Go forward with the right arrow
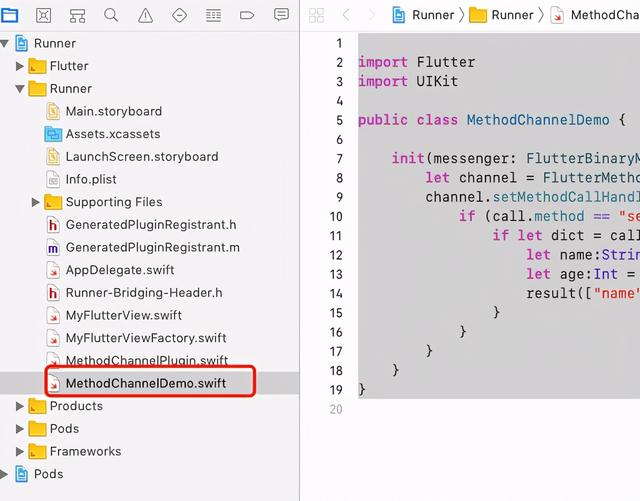Screen dimensions: 640x501 (x=371, y=15)
